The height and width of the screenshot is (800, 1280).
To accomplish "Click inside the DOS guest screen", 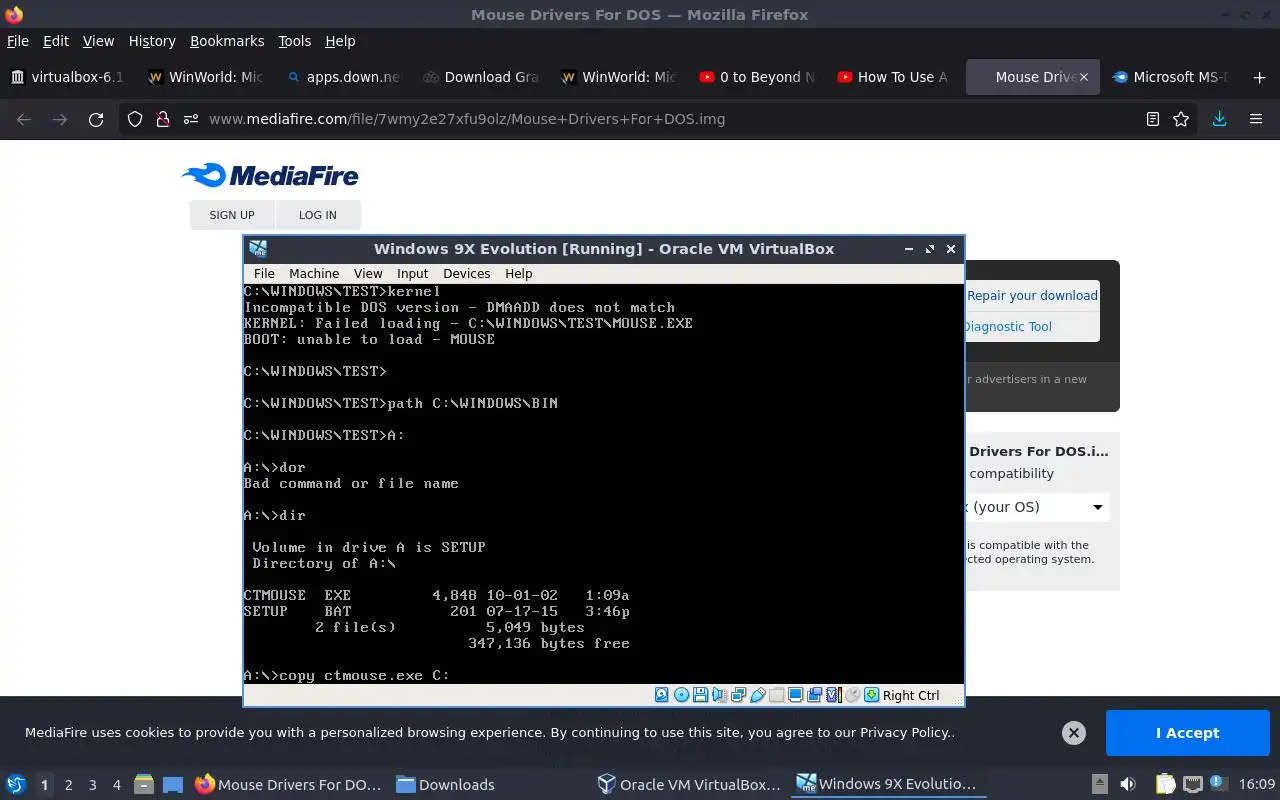I will [604, 483].
